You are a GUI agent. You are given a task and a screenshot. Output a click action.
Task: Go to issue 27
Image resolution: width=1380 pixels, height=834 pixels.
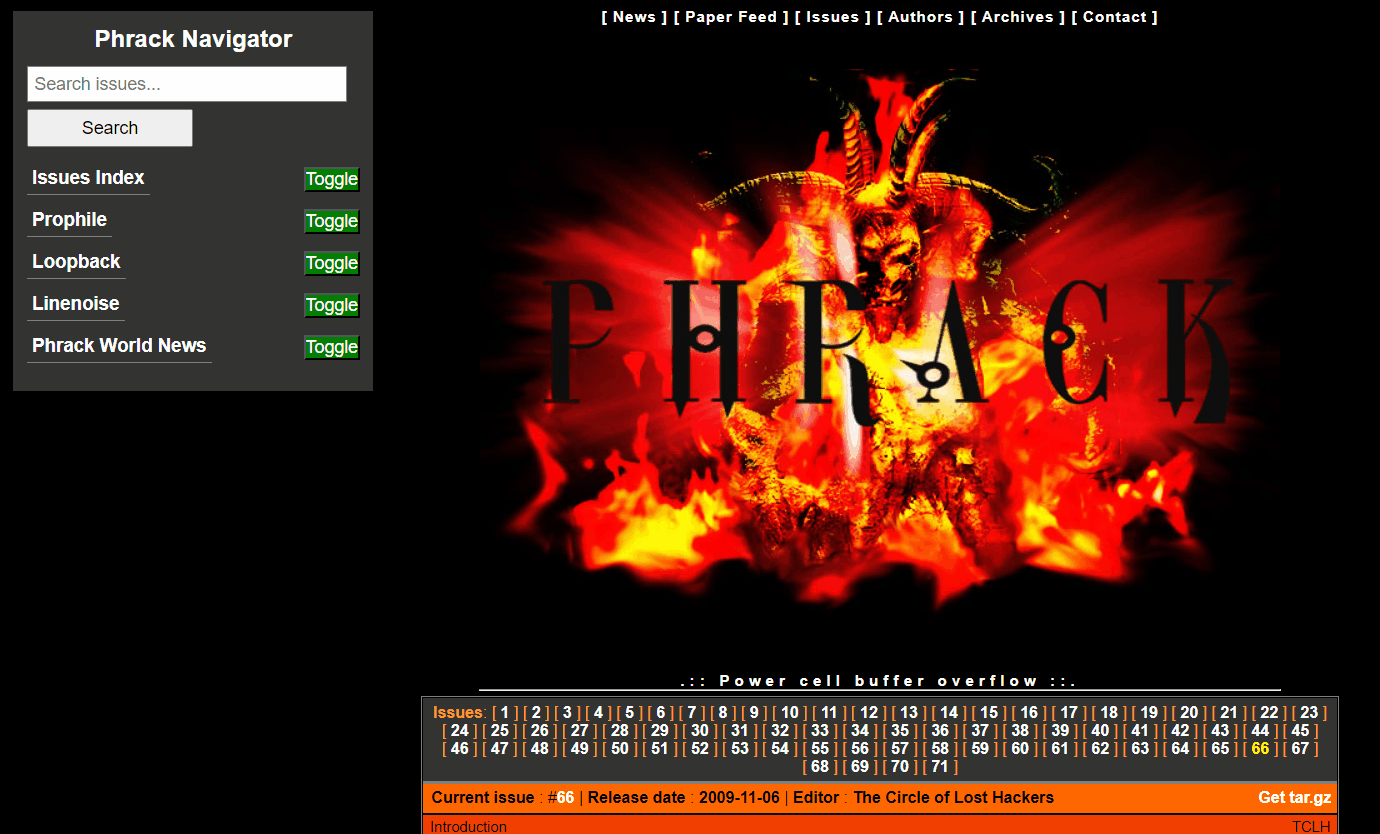[580, 731]
